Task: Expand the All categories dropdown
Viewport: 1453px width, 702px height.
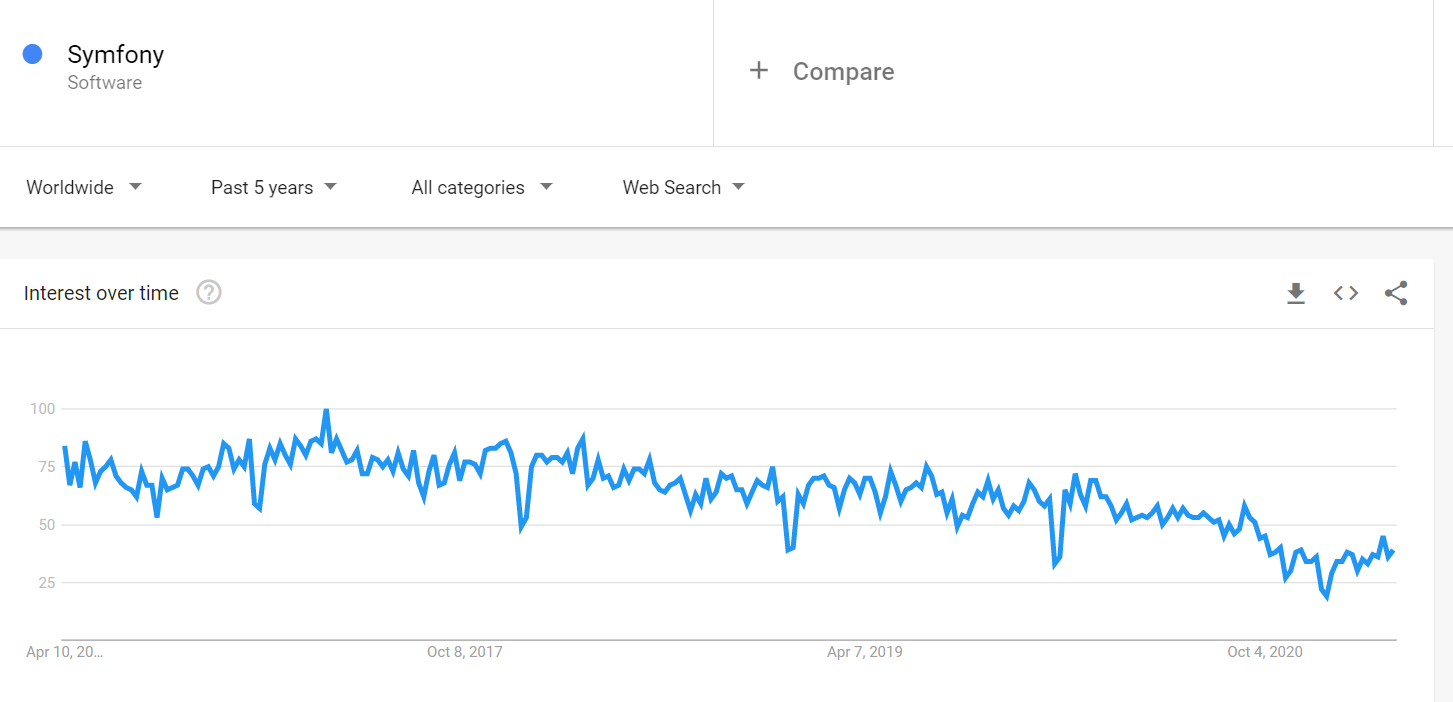Action: (481, 187)
